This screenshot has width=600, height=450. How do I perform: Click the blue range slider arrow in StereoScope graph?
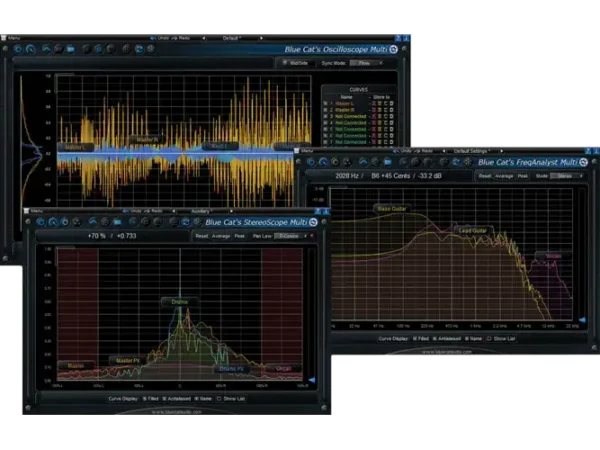click(x=312, y=380)
